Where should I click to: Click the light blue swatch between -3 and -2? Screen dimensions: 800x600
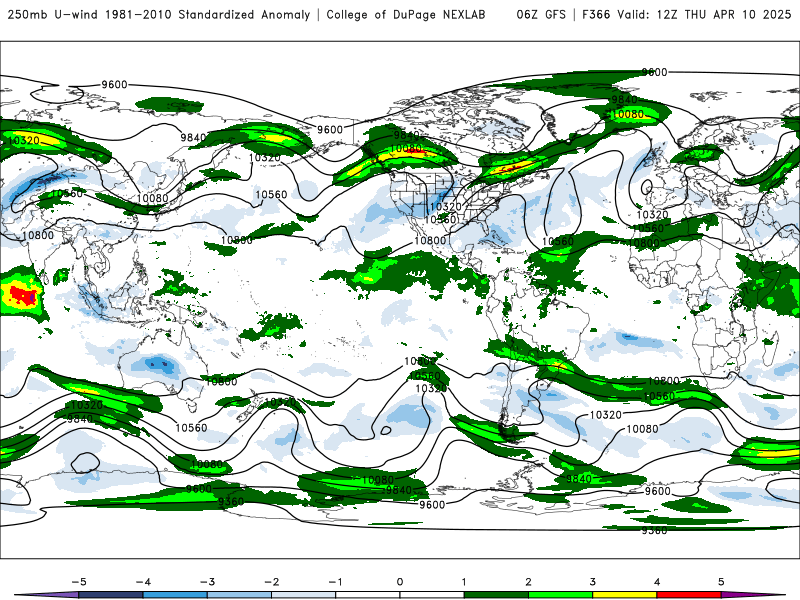coord(239,595)
